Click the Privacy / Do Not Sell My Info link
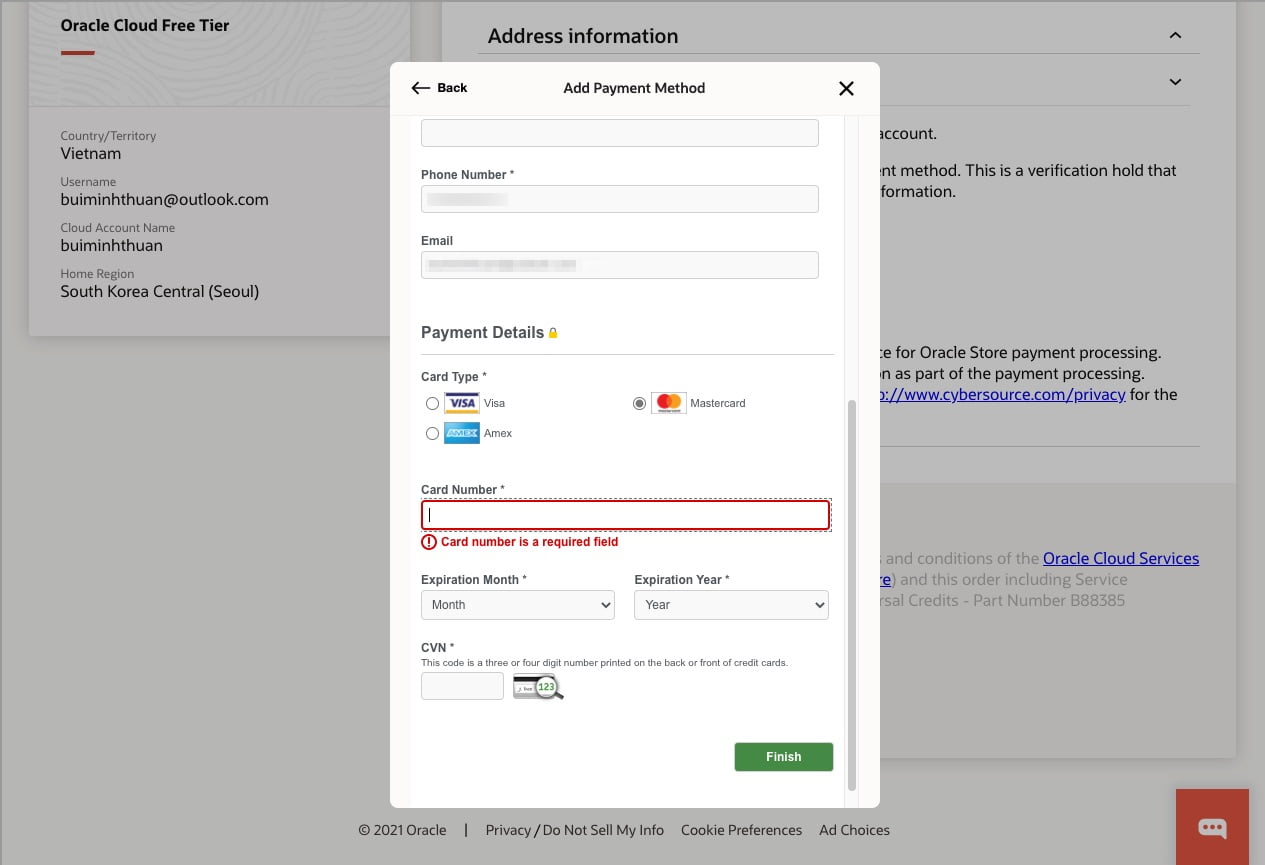Viewport: 1265px width, 865px height. (x=574, y=830)
